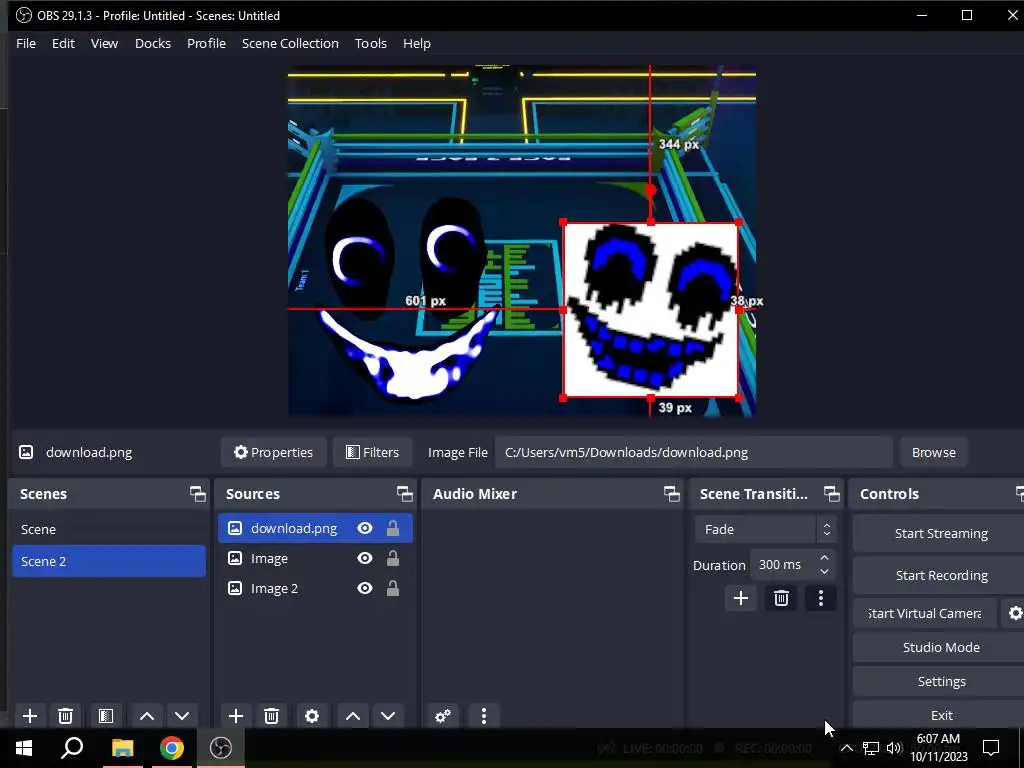Toggle visibility of Image 2 source

click(365, 588)
